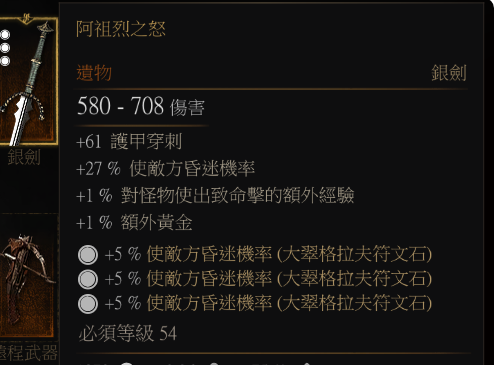Select the crossbow ranged weapon slot

tap(27, 277)
